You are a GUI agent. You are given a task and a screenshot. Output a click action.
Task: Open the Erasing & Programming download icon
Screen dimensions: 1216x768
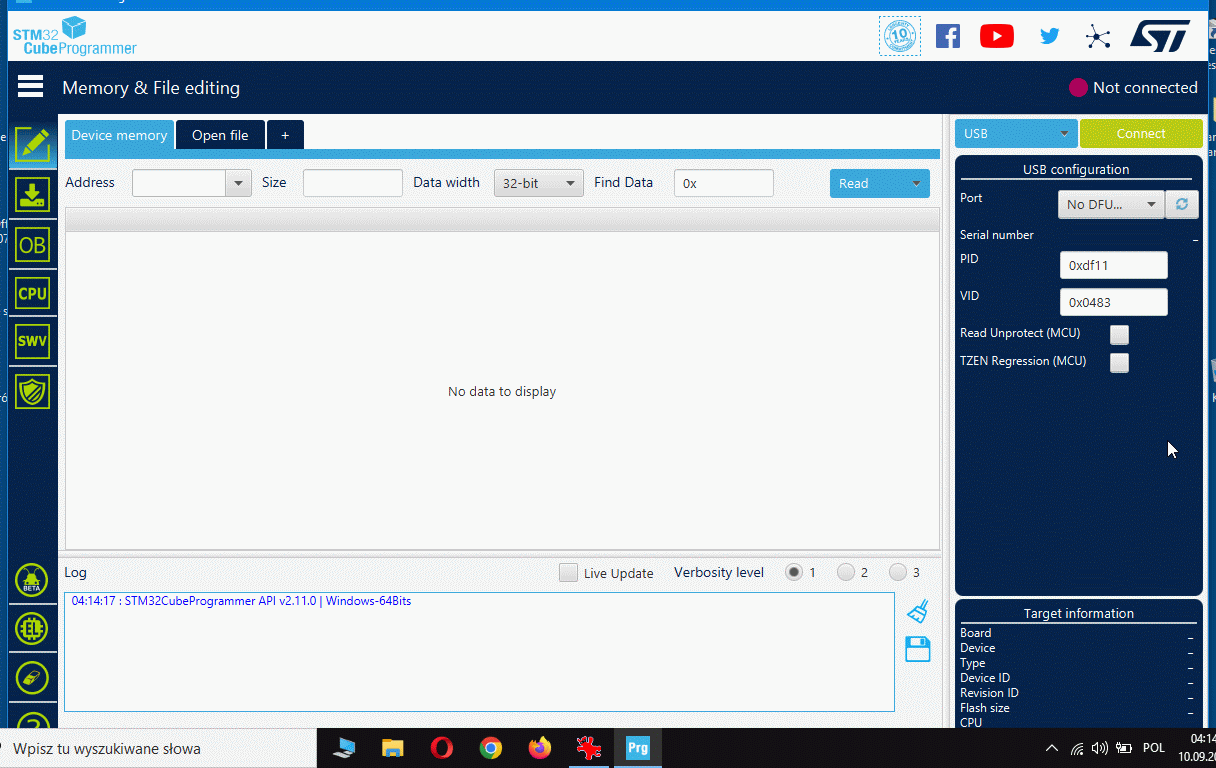click(x=32, y=194)
